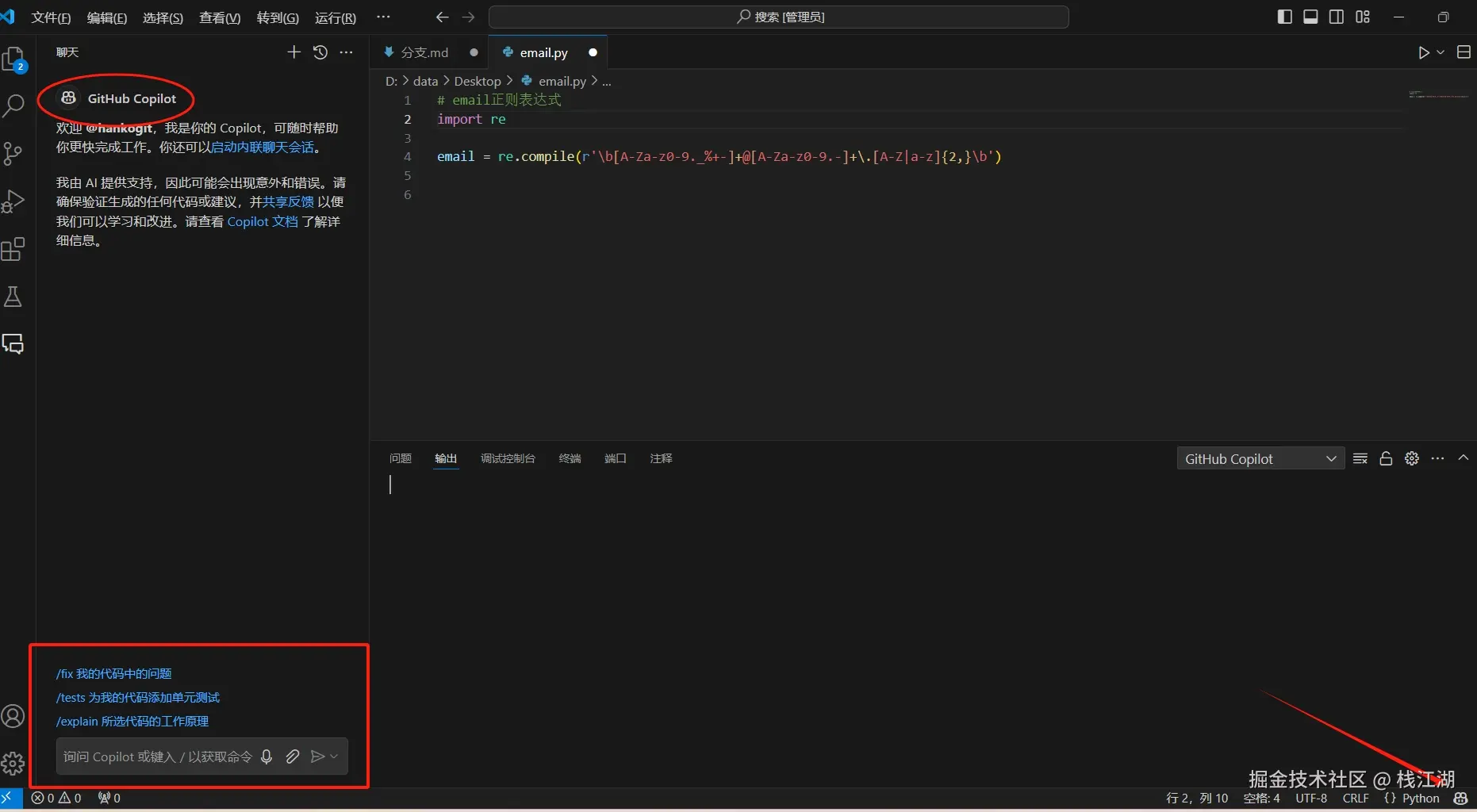Image resolution: width=1477 pixels, height=812 pixels.
Task: Start a new chat with plus icon
Action: pyautogui.click(x=293, y=52)
